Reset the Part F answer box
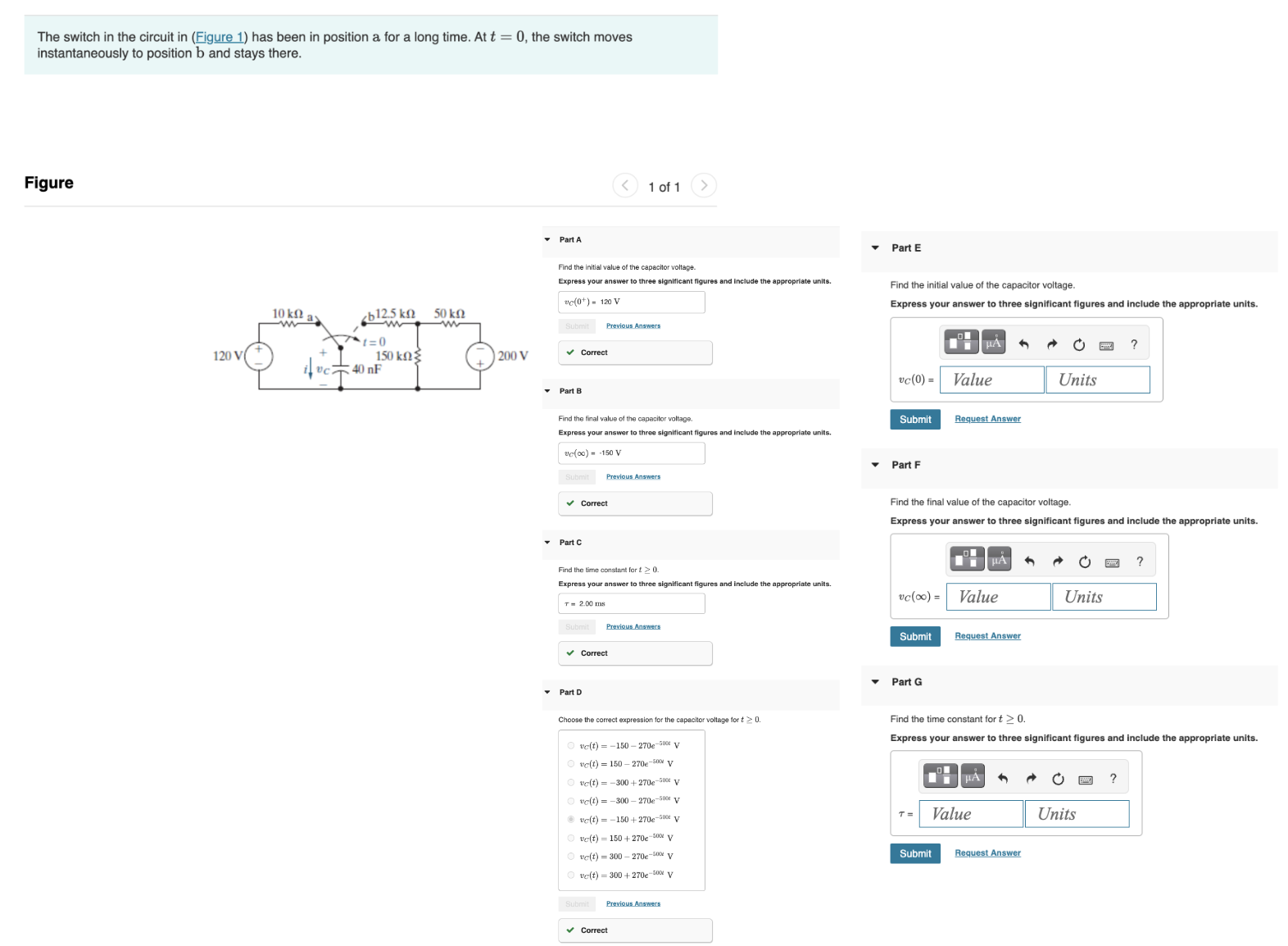The height and width of the screenshot is (946, 1288). click(1085, 562)
